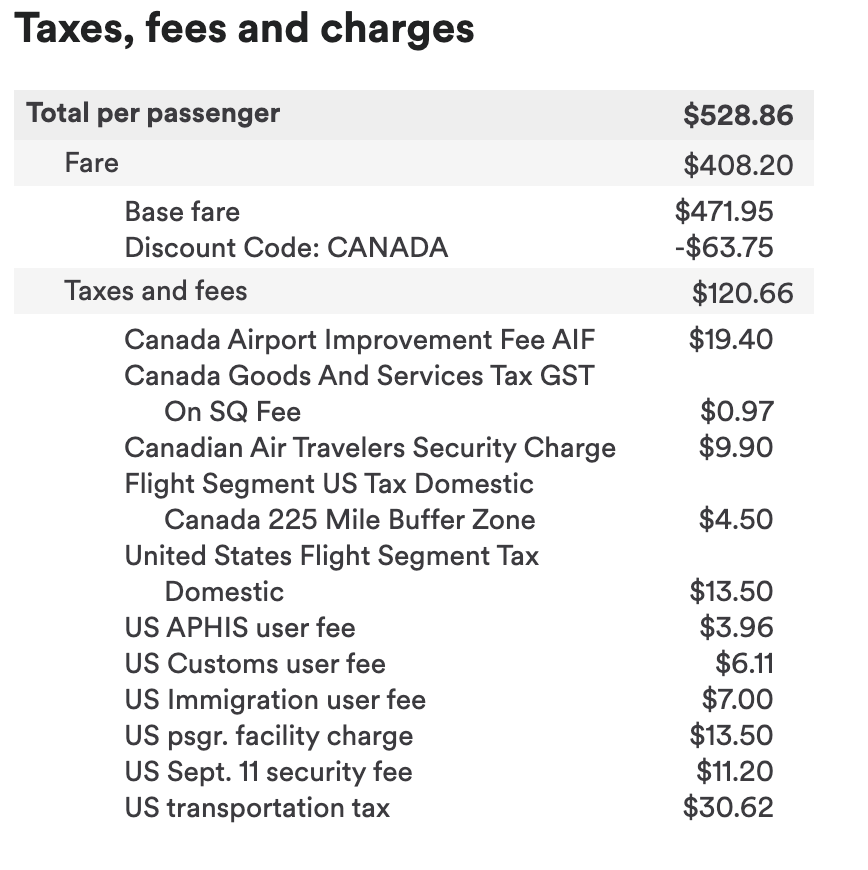The height and width of the screenshot is (870, 868).
Task: Select the Base fare line
Action: click(x=182, y=211)
